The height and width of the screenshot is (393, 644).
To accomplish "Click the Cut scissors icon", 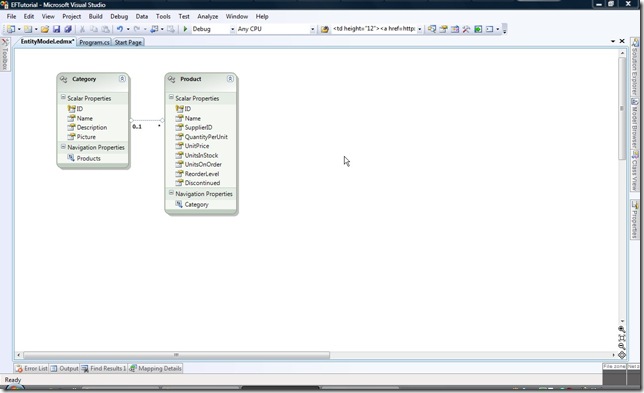I will click(x=82, y=29).
